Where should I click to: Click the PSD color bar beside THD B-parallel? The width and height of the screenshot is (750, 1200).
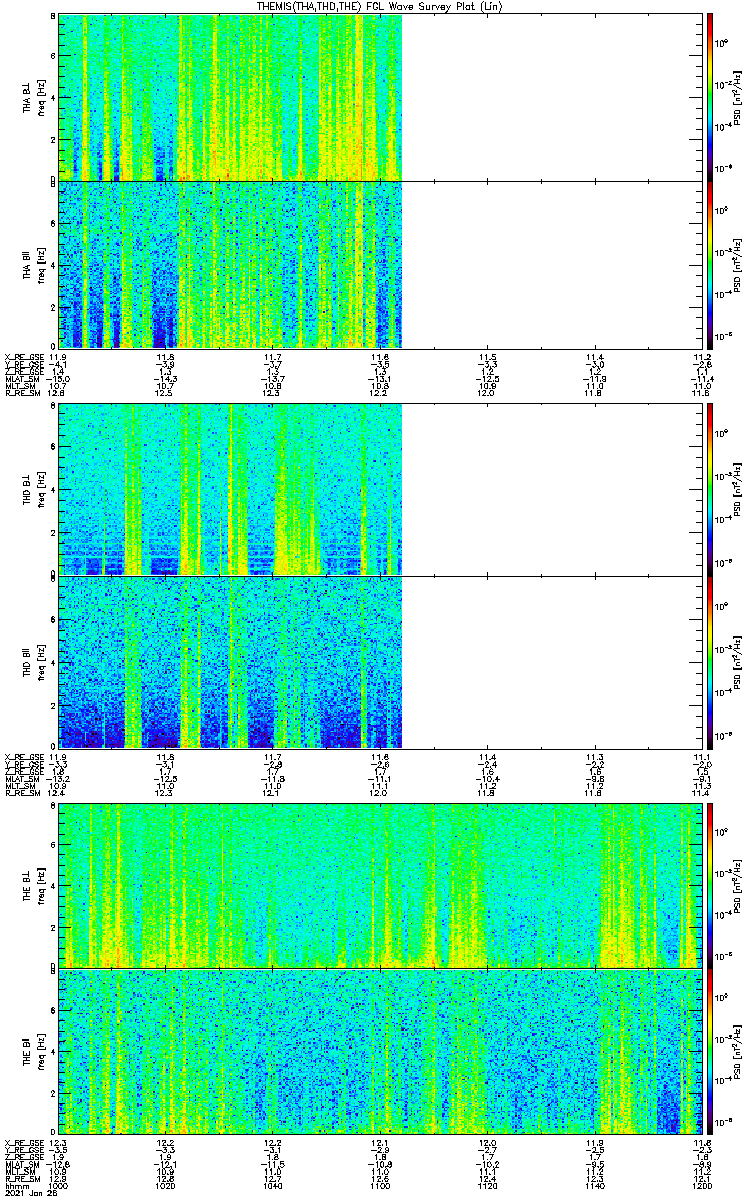(x=710, y=661)
